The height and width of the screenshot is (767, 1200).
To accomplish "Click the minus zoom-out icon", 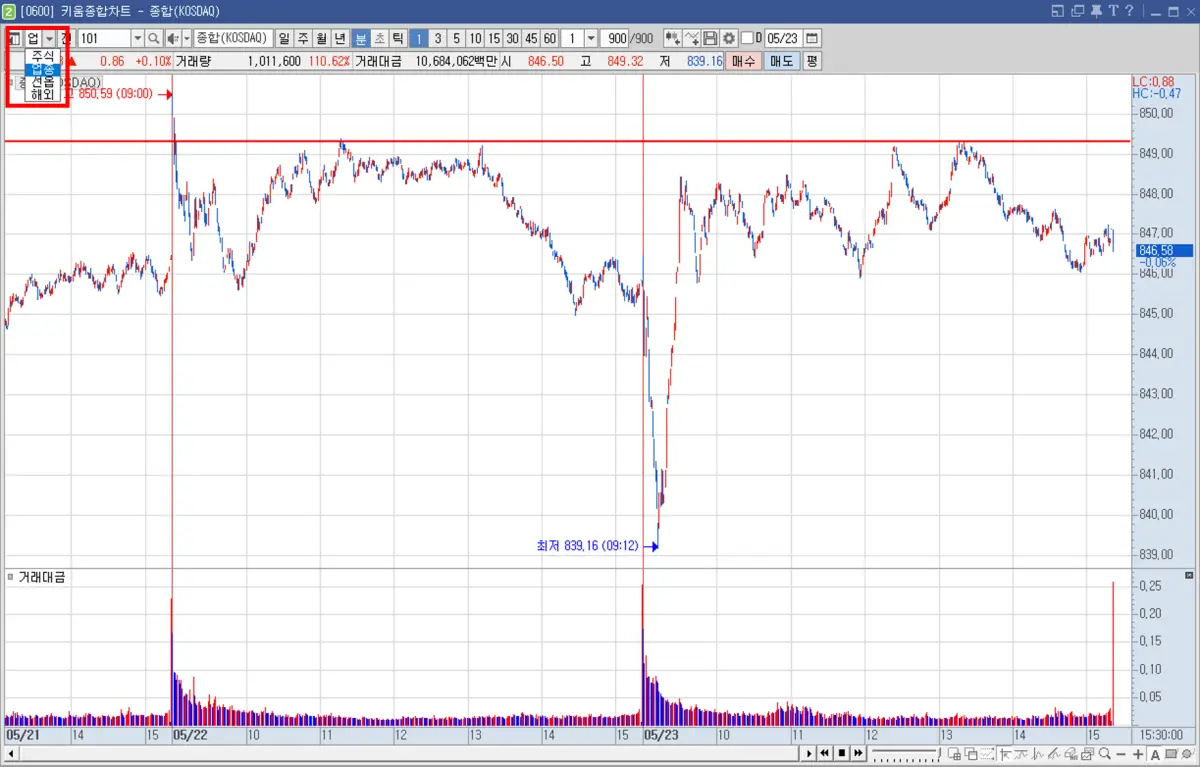I will tap(1120, 753).
